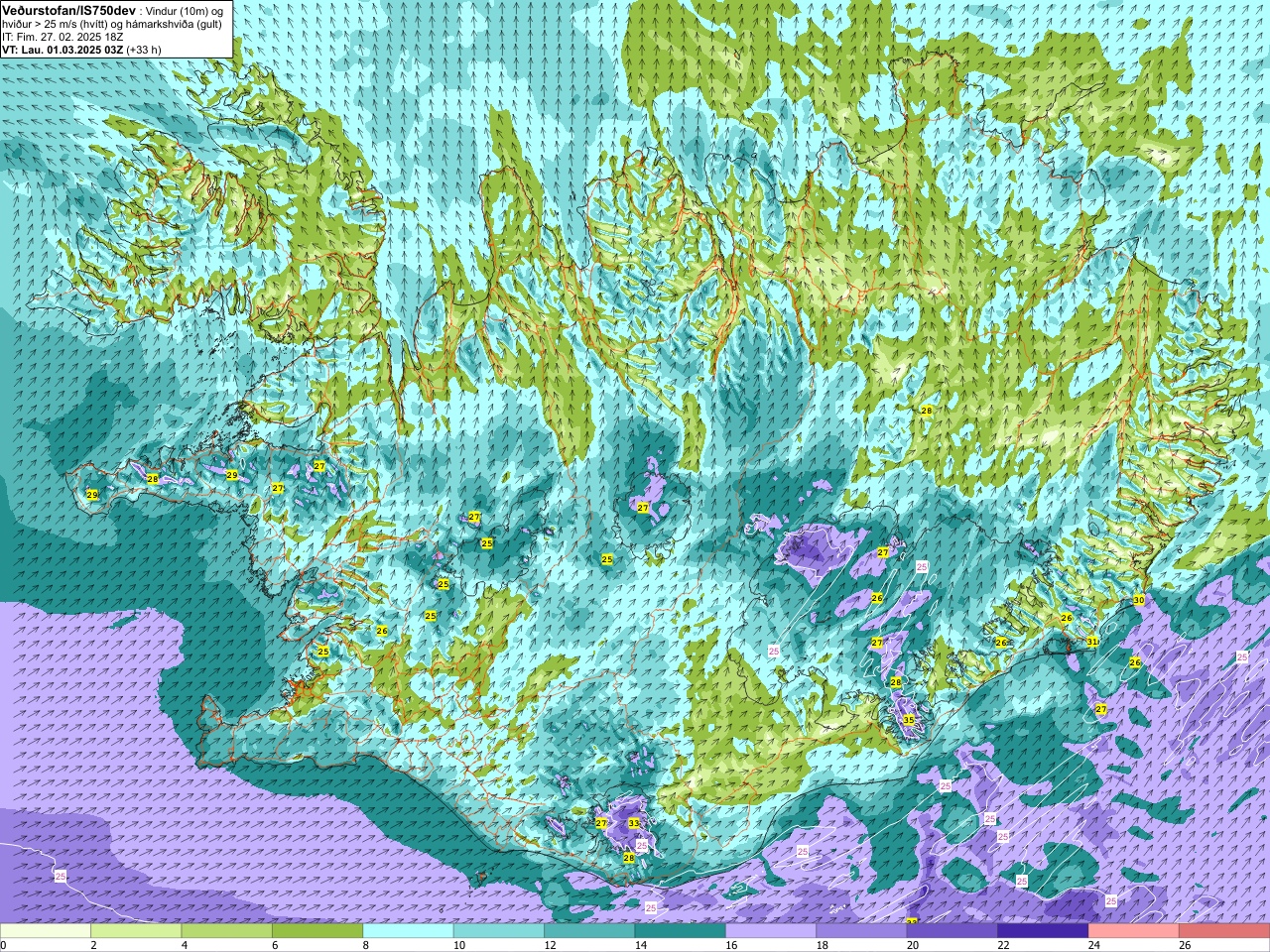
Task: Select the 4–6 m/s green legend swatch
Action: [226, 931]
